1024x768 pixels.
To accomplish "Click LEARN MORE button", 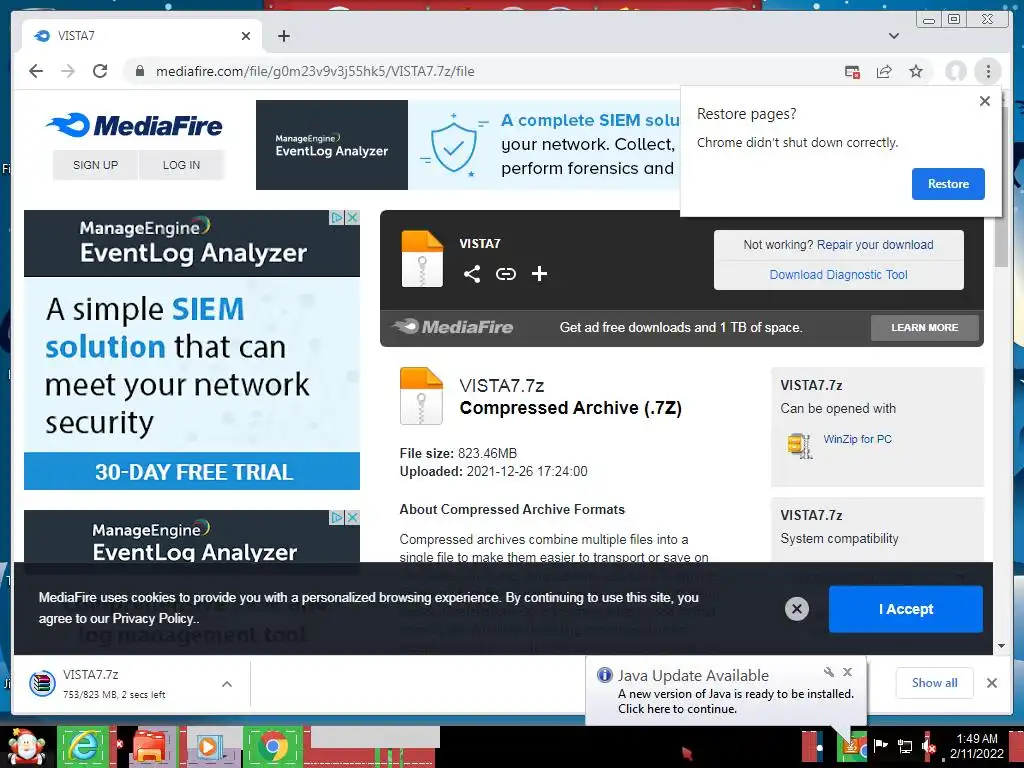I will click(925, 328).
